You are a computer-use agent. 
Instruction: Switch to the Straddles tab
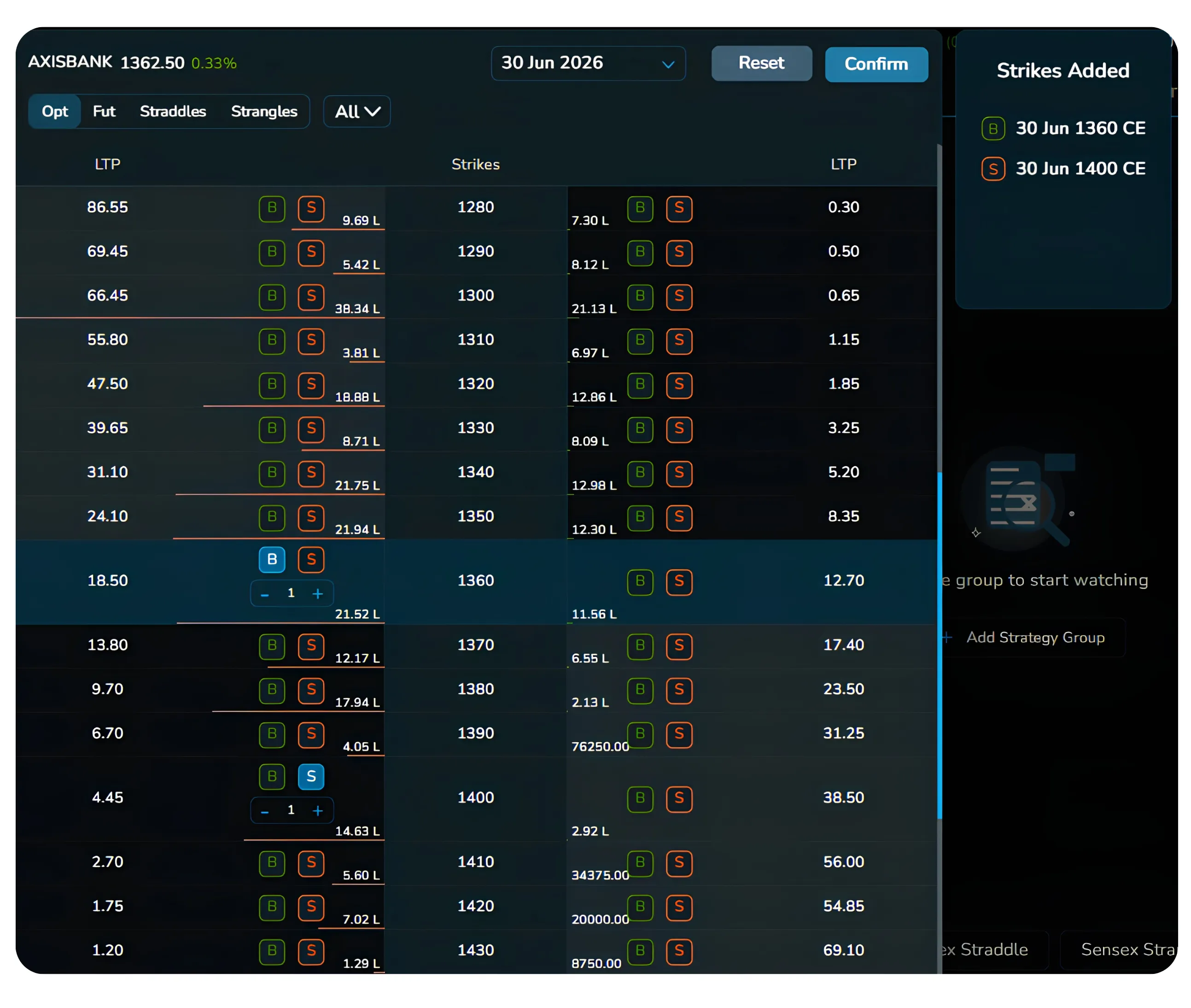pyautogui.click(x=173, y=111)
